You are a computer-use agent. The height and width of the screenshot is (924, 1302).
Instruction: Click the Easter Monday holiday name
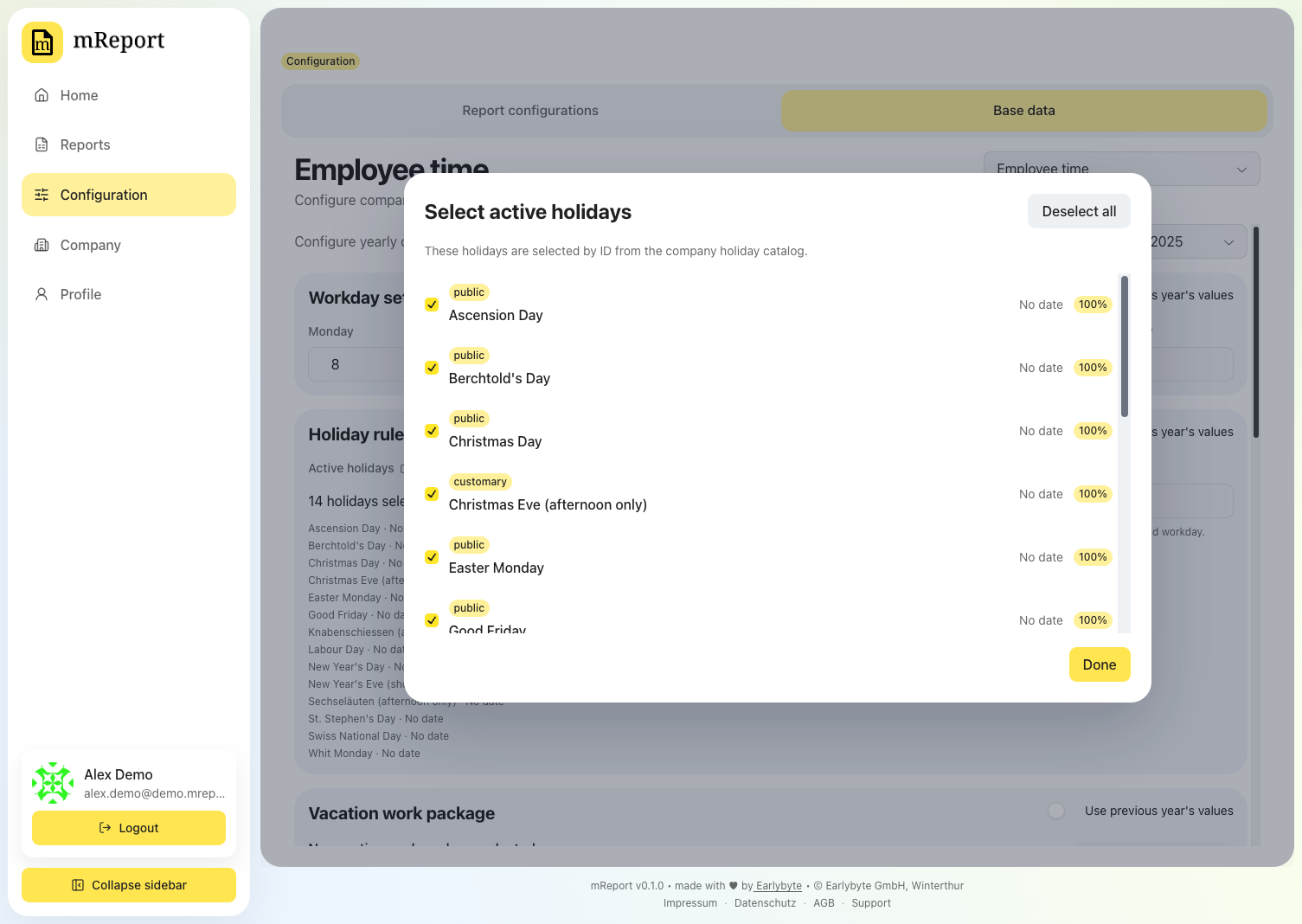tap(497, 568)
